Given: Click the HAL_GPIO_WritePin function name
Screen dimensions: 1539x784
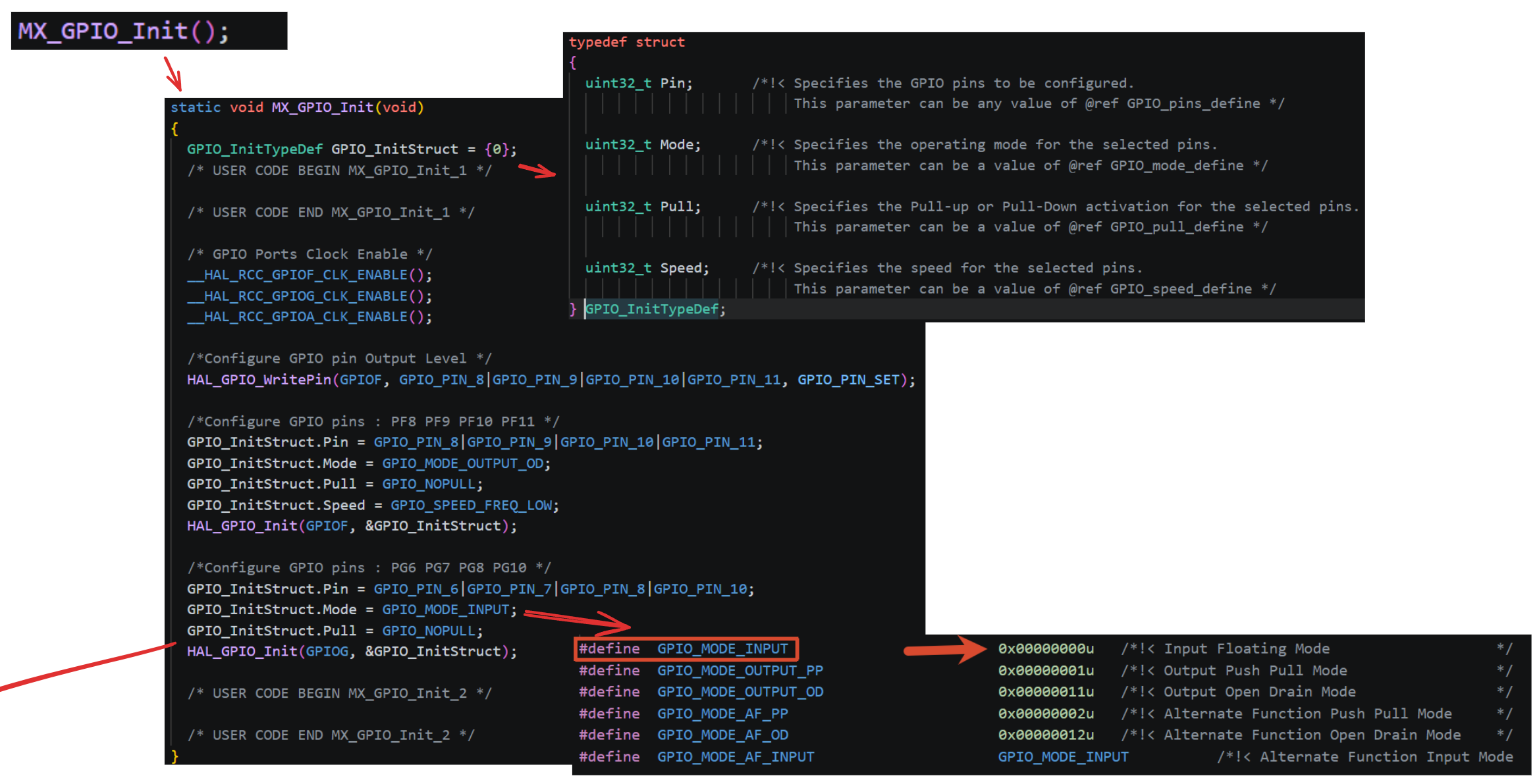Looking at the screenshot, I should coord(259,380).
